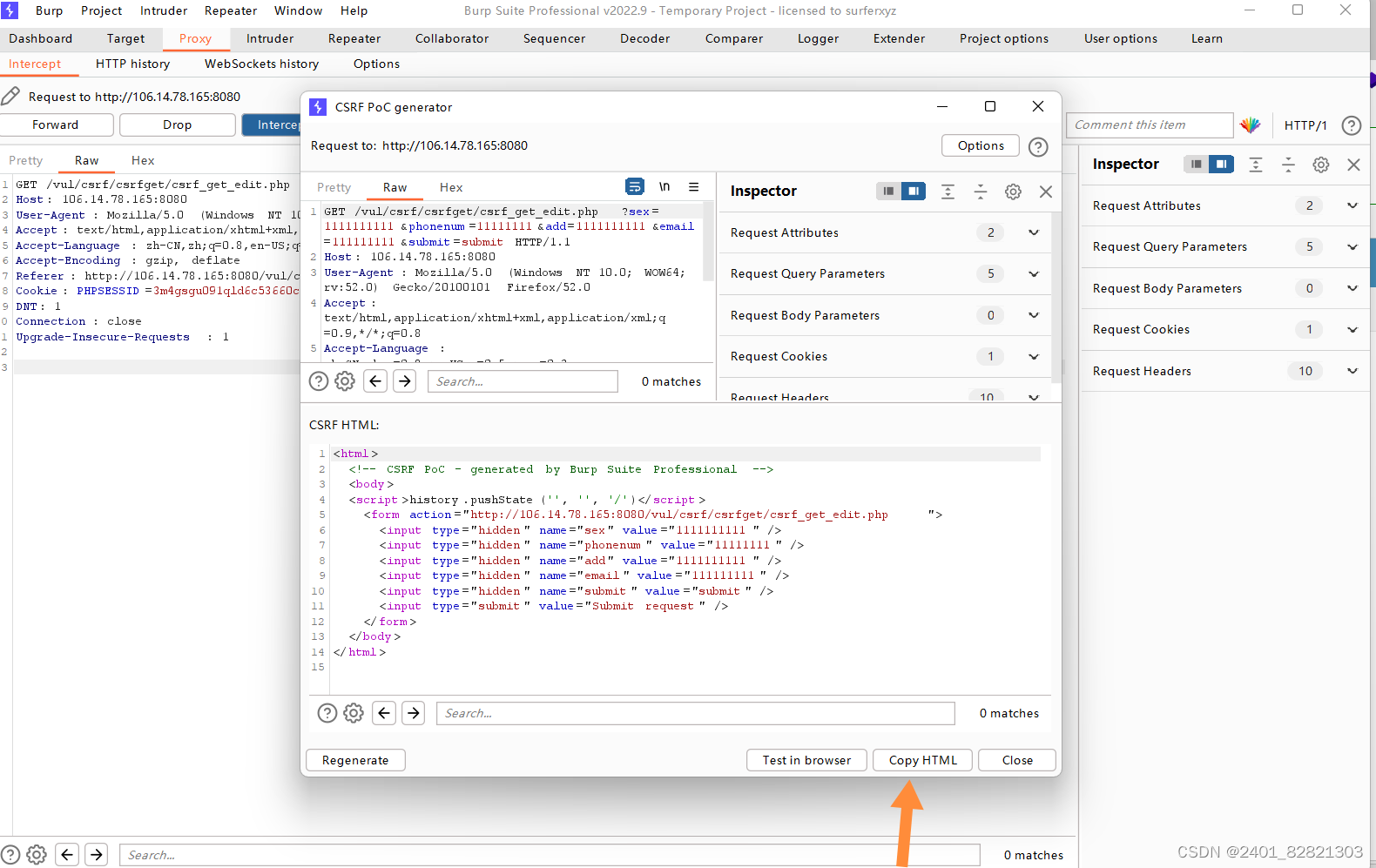Viewport: 1376px width, 868px height.
Task: Switch CSRF Inspector to docked-left layout toggle
Action: [x=888, y=191]
